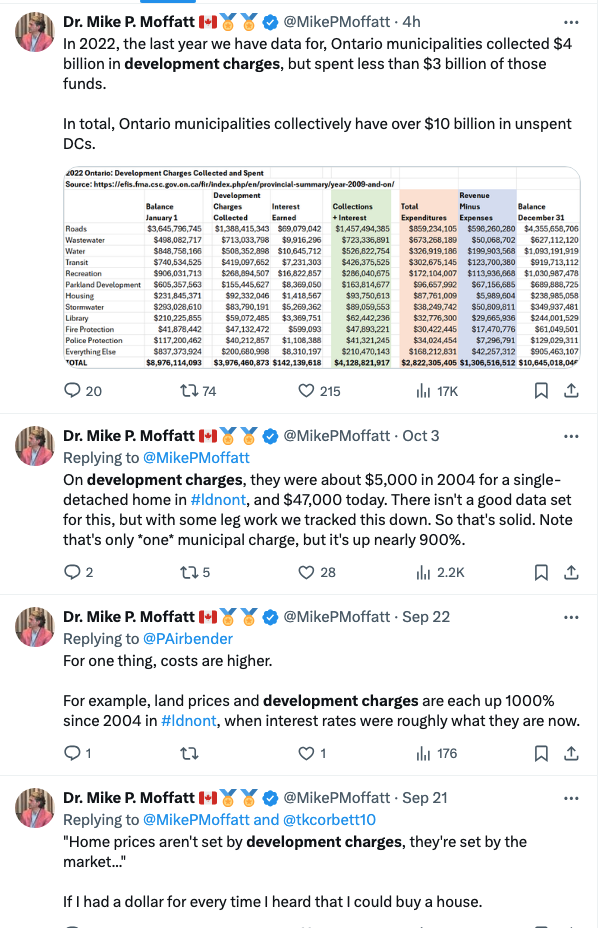Retweet the Sep 22 reply tweet
The width and height of the screenshot is (604, 928).
(x=189, y=753)
